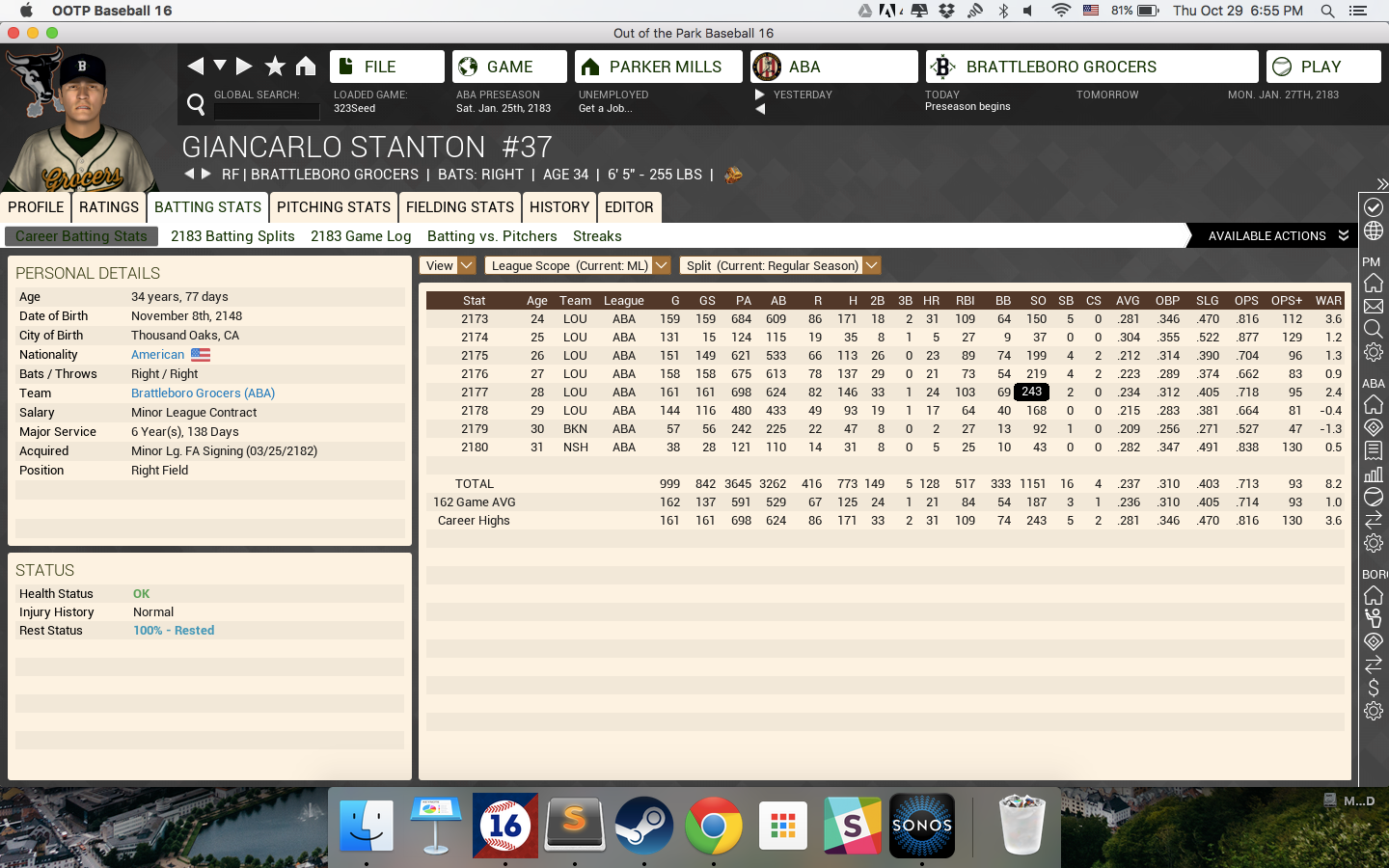
Task: Click the home icon beside the star
Action: pos(306,66)
